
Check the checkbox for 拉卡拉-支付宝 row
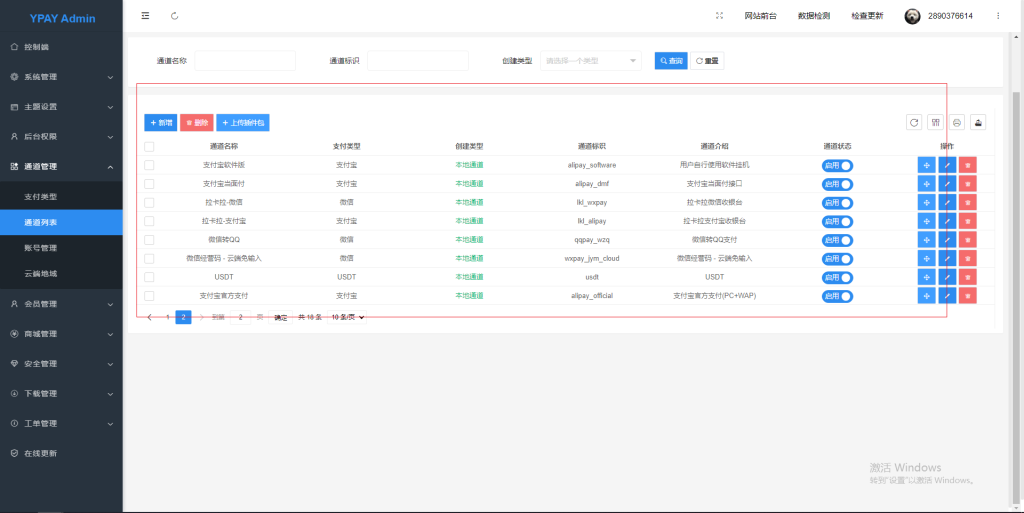click(150, 221)
